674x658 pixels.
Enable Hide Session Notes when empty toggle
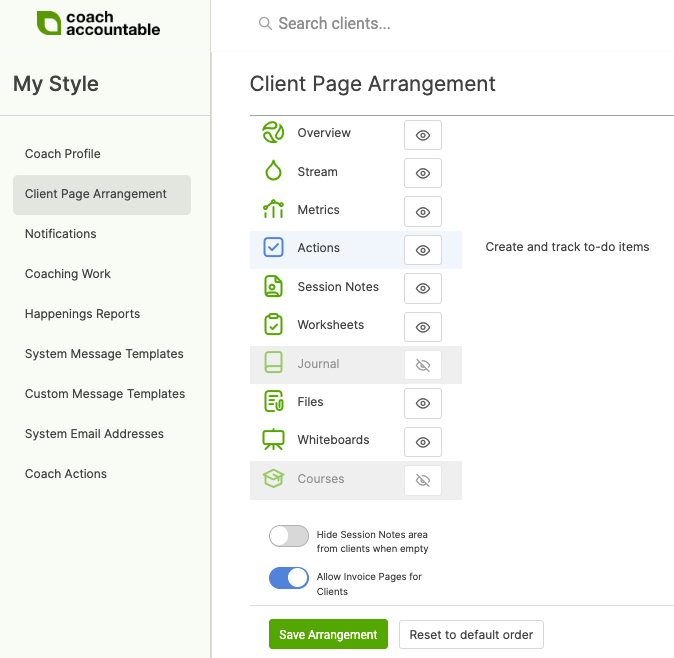click(x=289, y=536)
